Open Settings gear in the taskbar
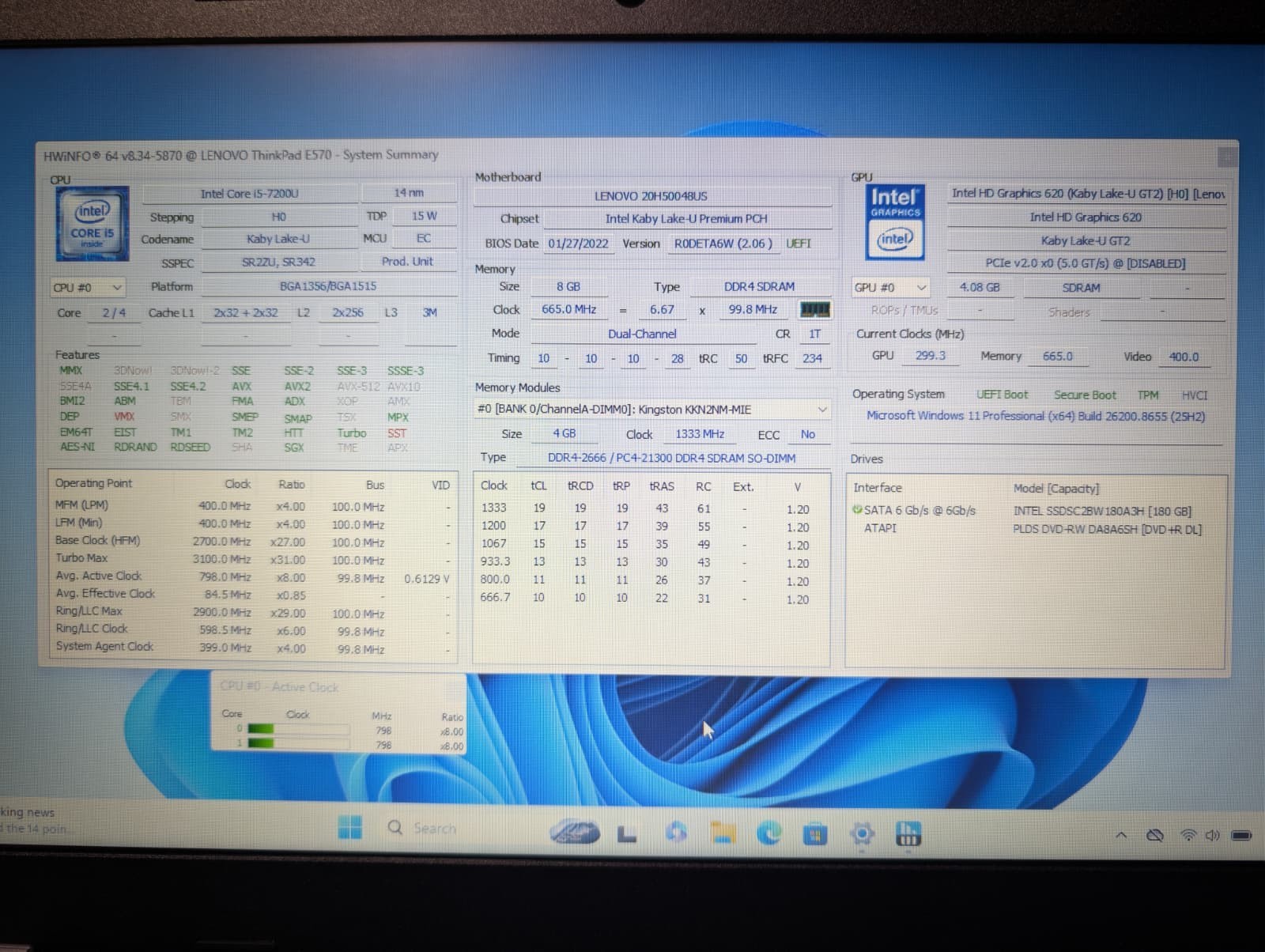The height and width of the screenshot is (952, 1265). [862, 834]
